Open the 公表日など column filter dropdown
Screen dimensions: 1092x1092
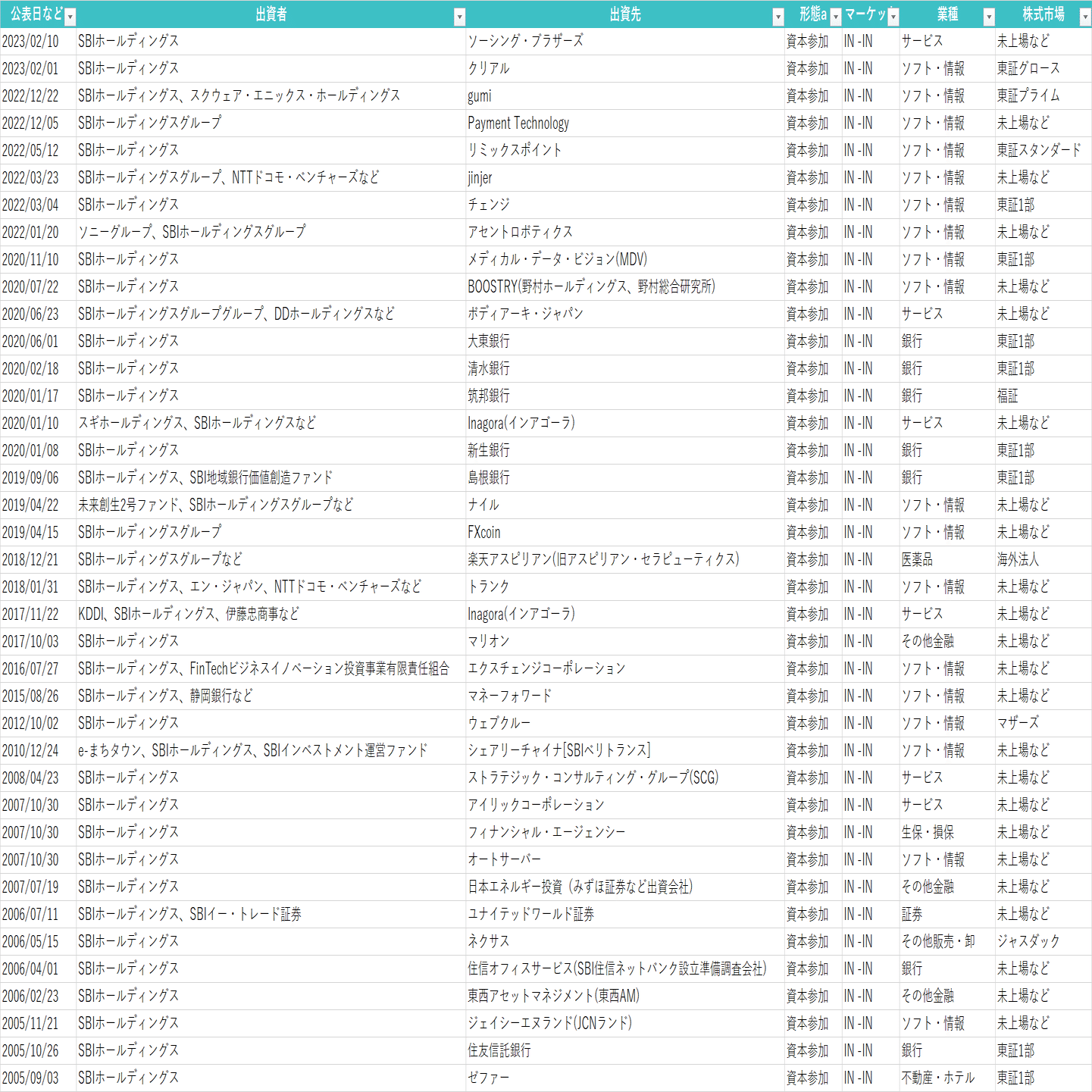(x=70, y=17)
